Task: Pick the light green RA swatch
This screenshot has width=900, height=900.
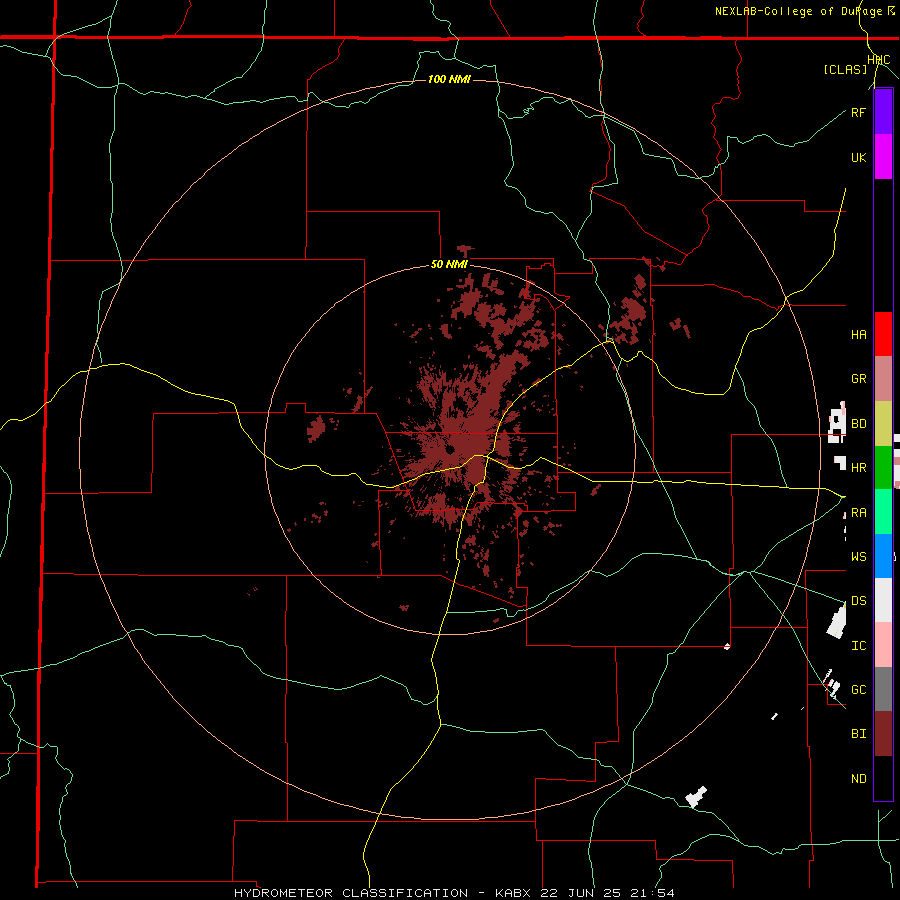Action: pos(883,512)
